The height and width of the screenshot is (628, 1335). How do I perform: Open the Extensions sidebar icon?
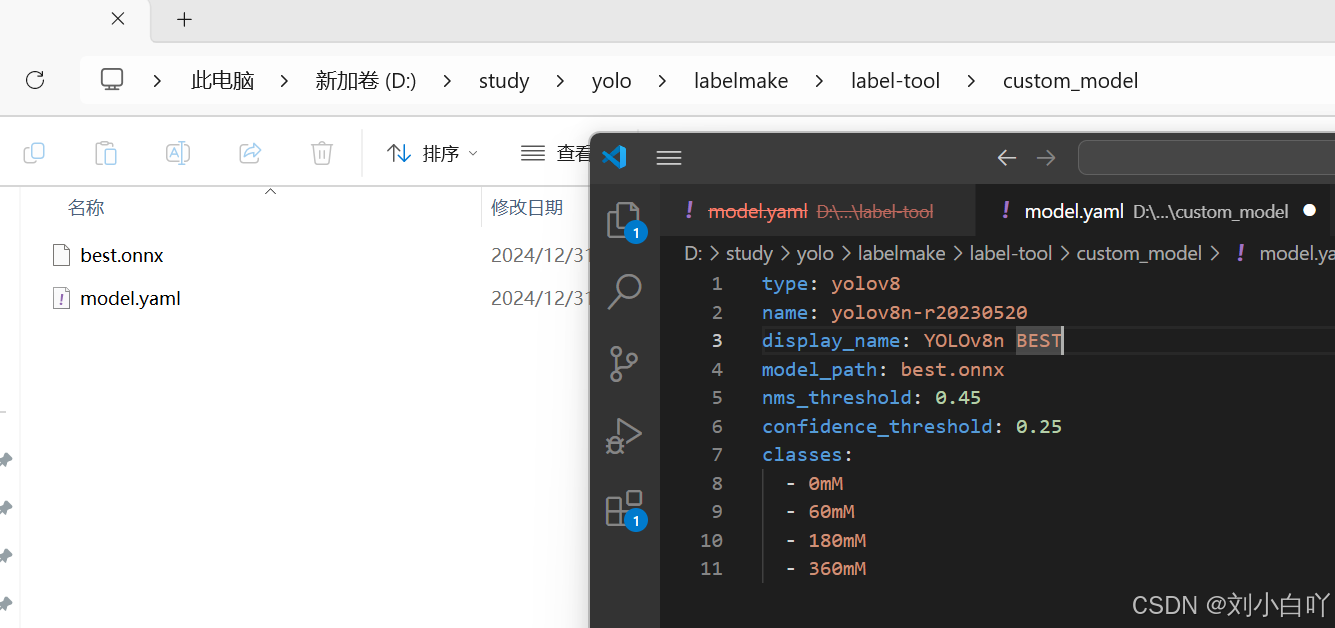tap(624, 508)
